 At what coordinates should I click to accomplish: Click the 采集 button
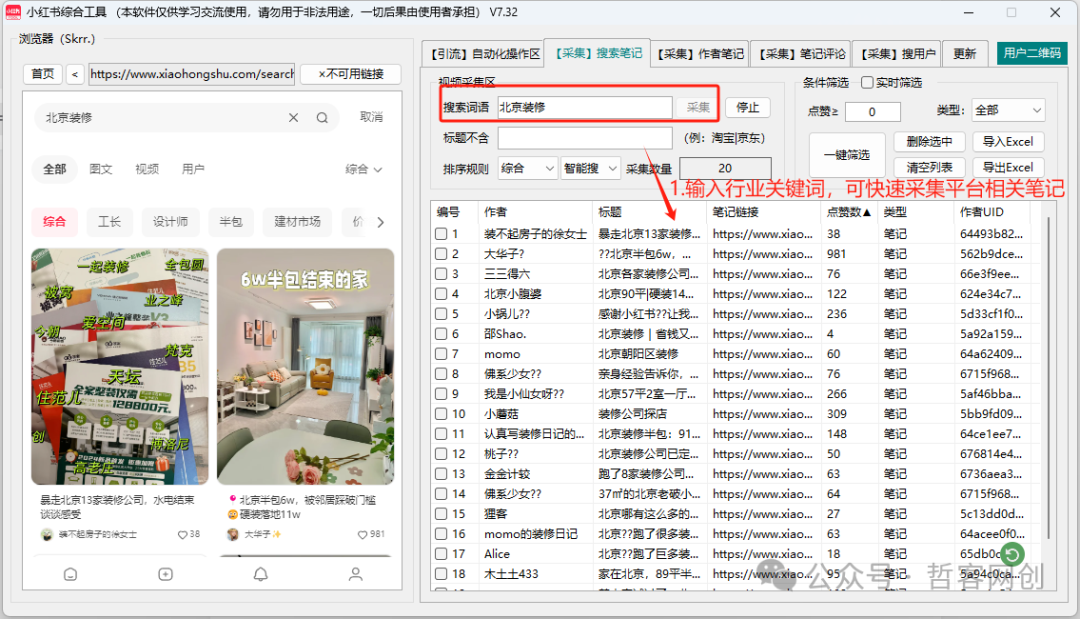click(697, 107)
